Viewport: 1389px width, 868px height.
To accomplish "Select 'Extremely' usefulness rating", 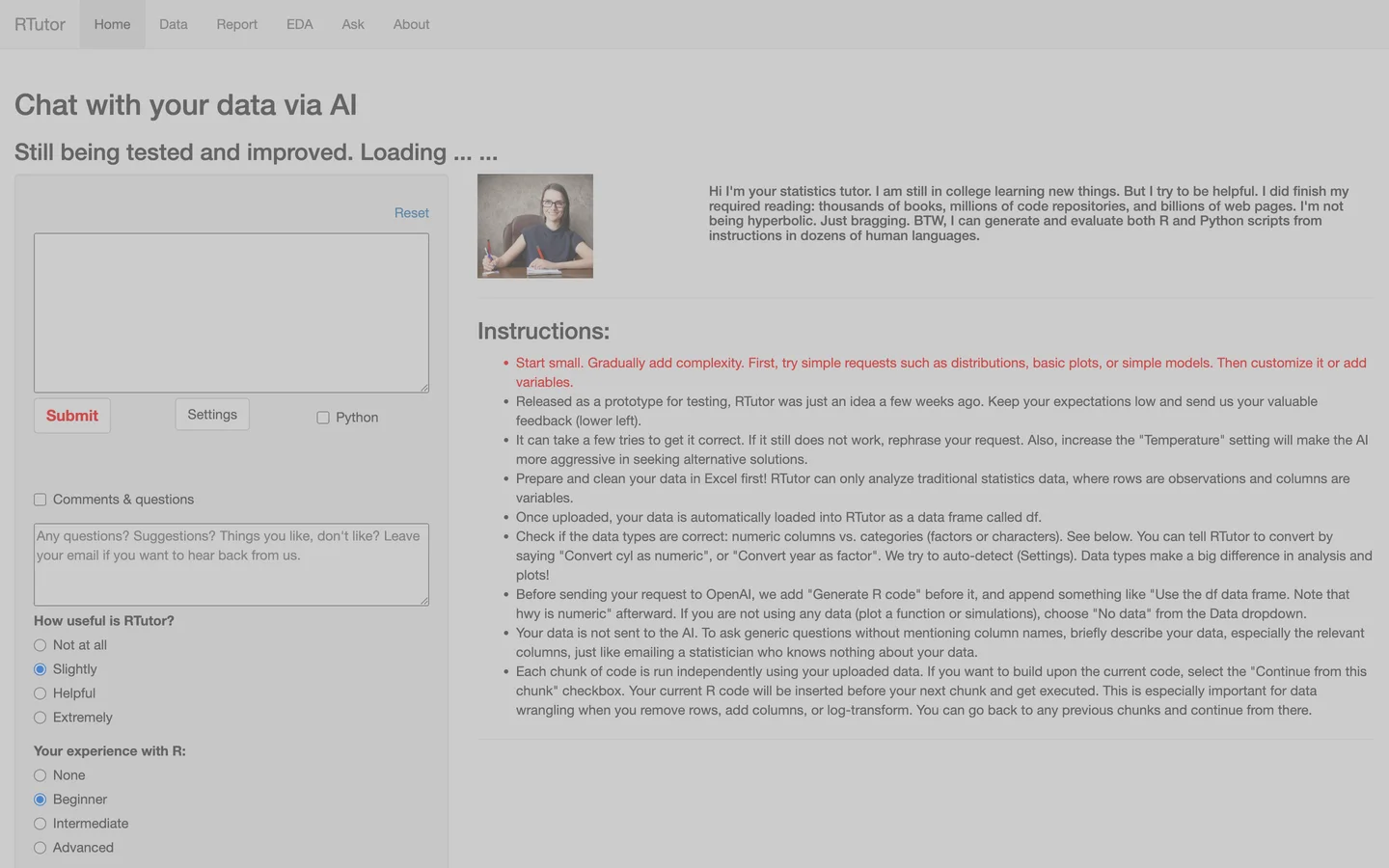I will coord(41,718).
